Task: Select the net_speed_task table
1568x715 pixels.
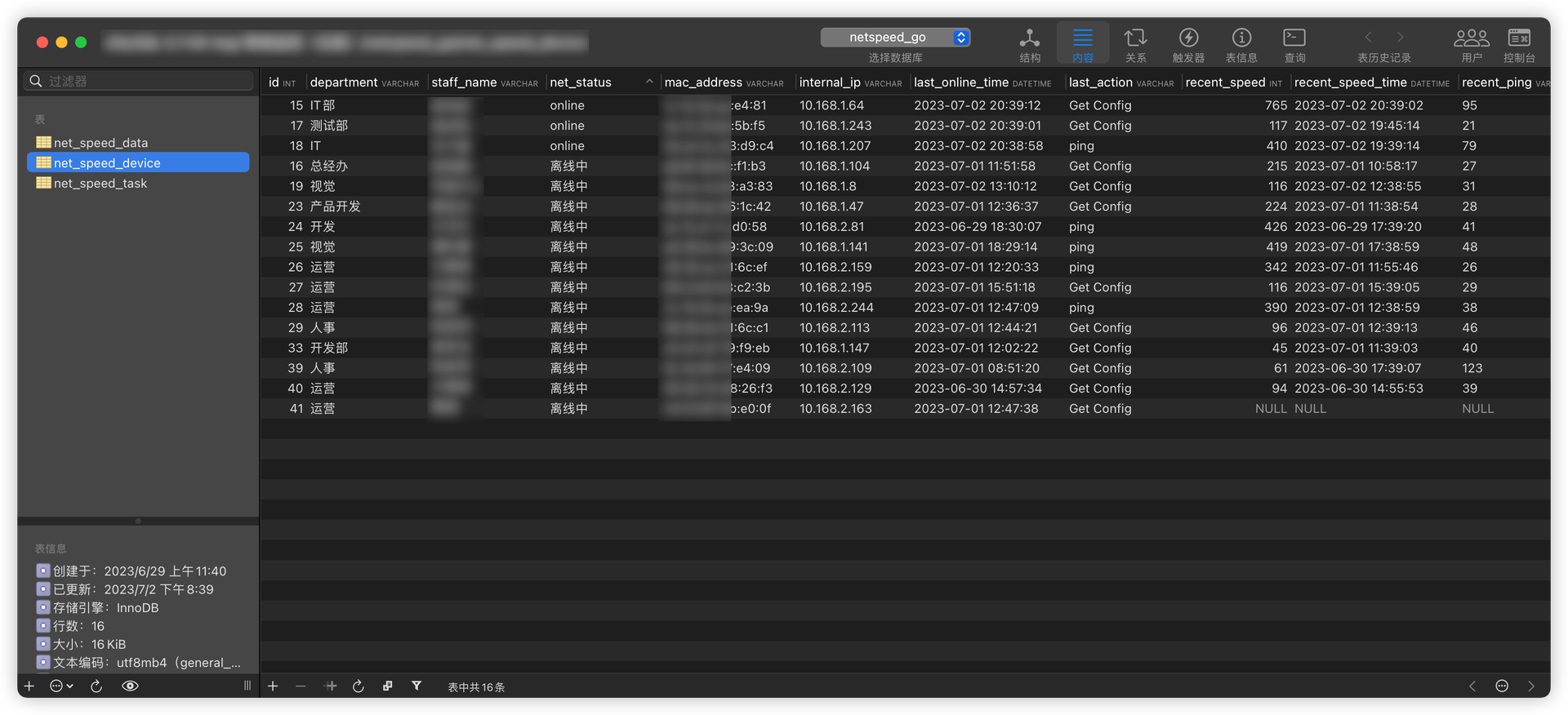Action: (100, 184)
